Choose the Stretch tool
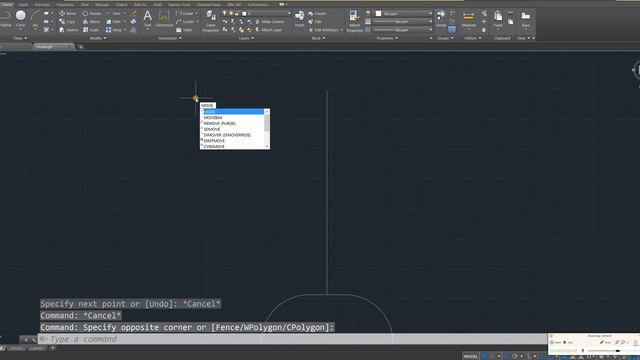 [x=68, y=30]
